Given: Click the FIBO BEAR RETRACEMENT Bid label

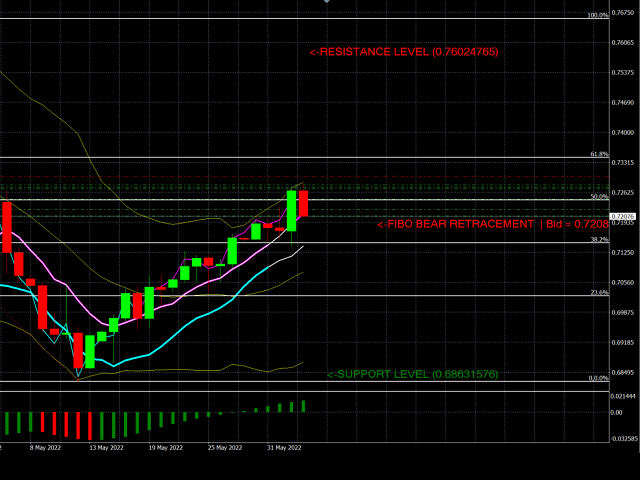Looking at the screenshot, I should tap(493, 224).
